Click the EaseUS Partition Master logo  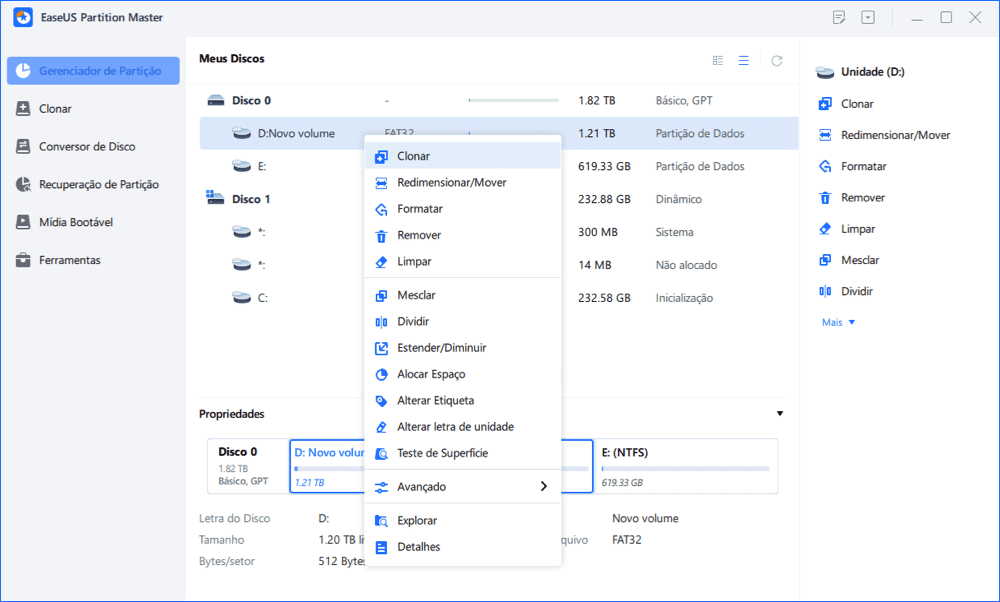23,18
